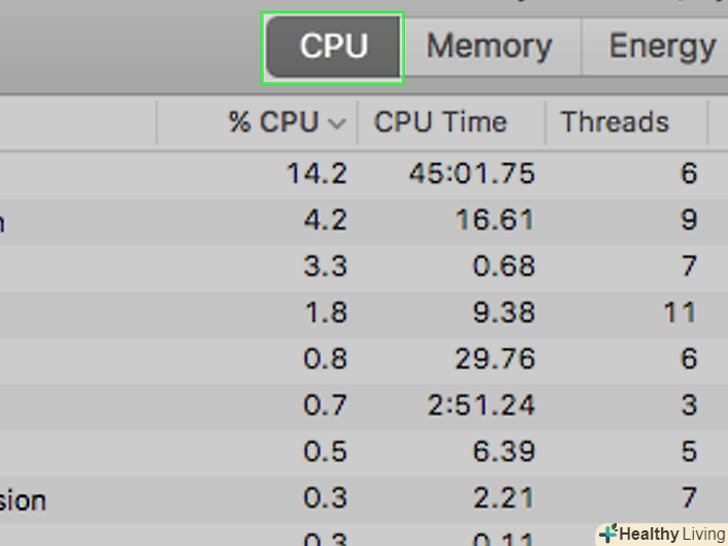Sort by the Threads column header
The width and height of the screenshot is (728, 546).
614,123
